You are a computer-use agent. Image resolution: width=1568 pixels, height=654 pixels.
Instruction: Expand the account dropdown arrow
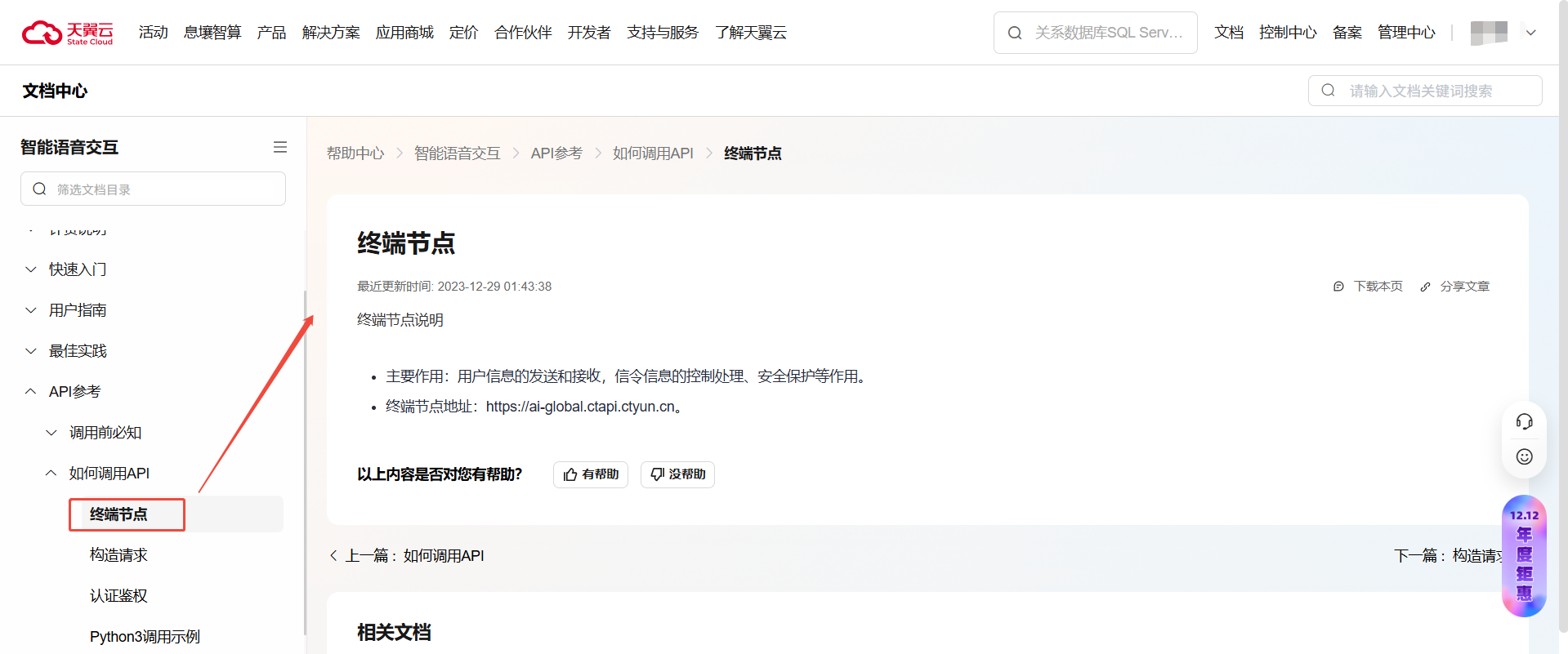coord(1531,33)
